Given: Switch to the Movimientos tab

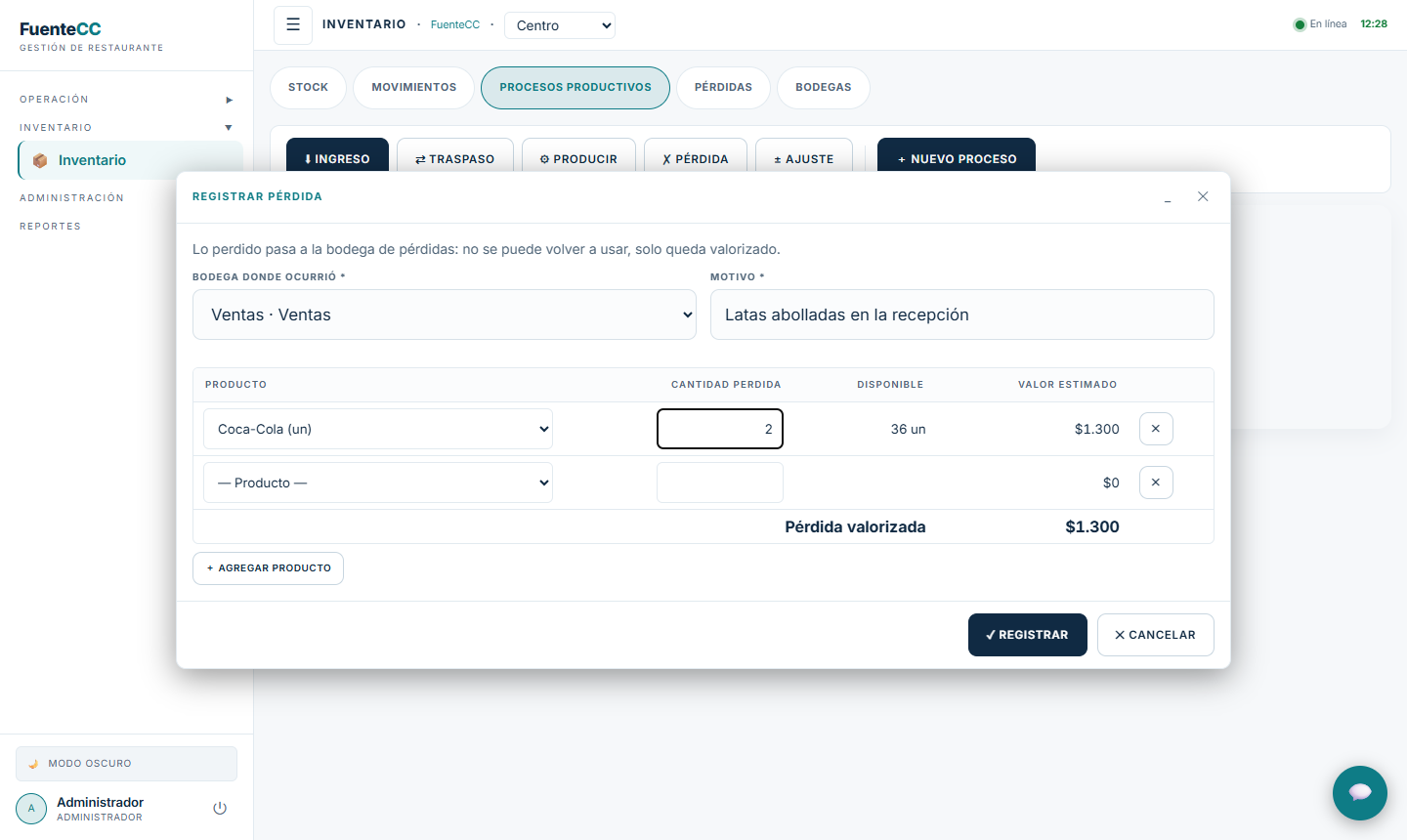Looking at the screenshot, I should click(413, 87).
